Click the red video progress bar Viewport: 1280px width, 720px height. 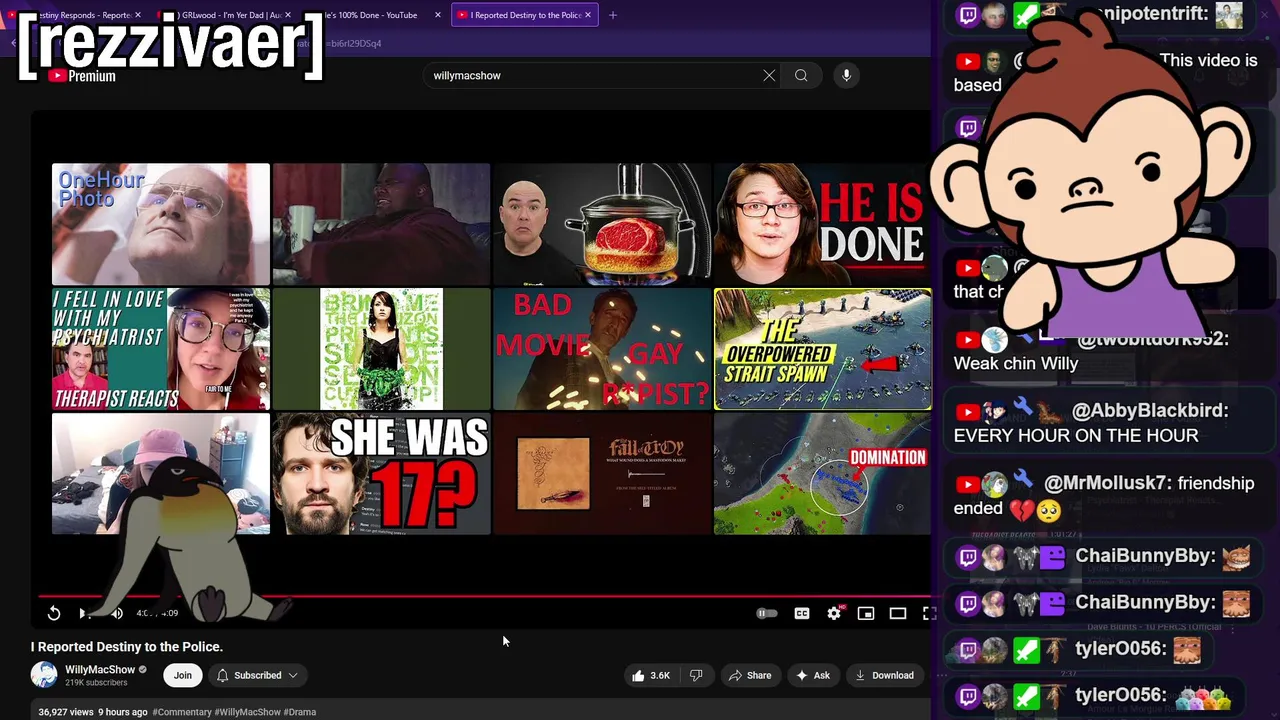[x=485, y=596]
